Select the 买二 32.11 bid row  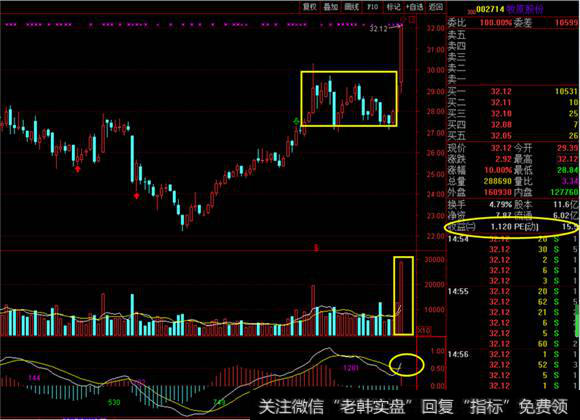click(512, 102)
